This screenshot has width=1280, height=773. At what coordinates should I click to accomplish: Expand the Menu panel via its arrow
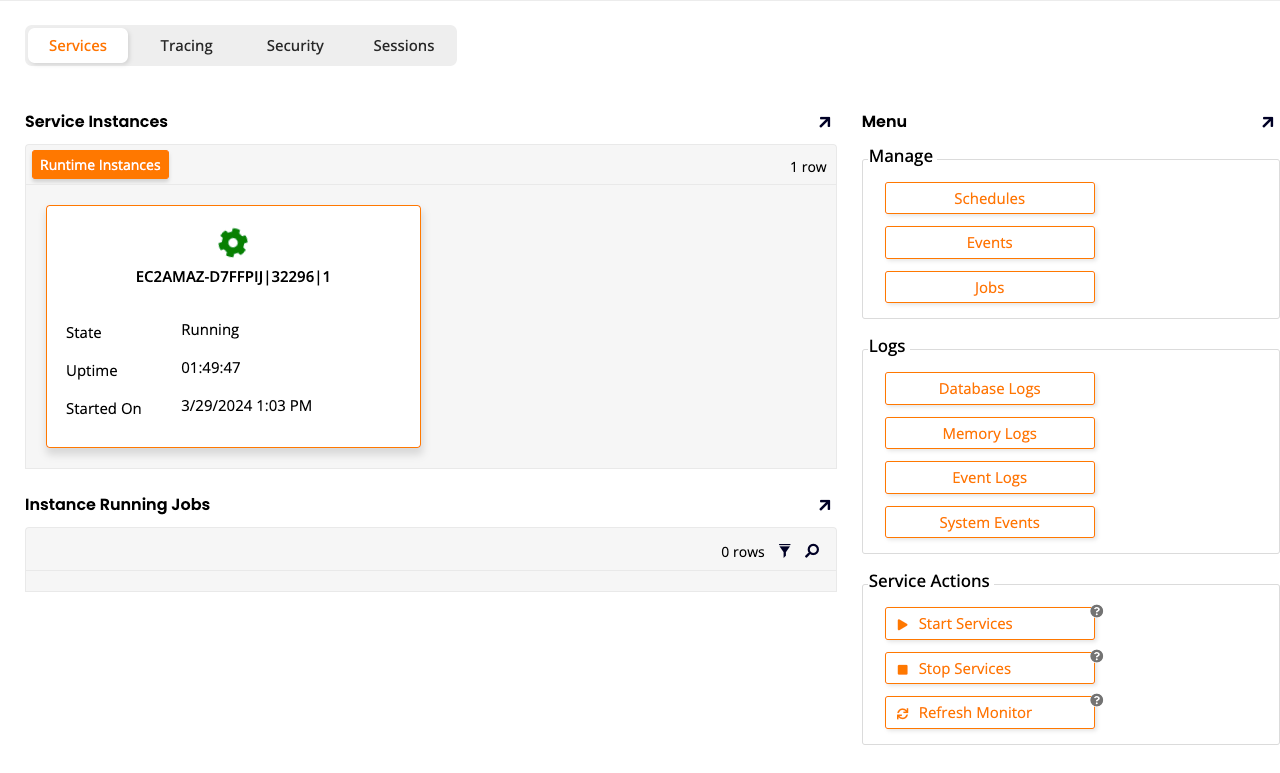click(x=1267, y=122)
